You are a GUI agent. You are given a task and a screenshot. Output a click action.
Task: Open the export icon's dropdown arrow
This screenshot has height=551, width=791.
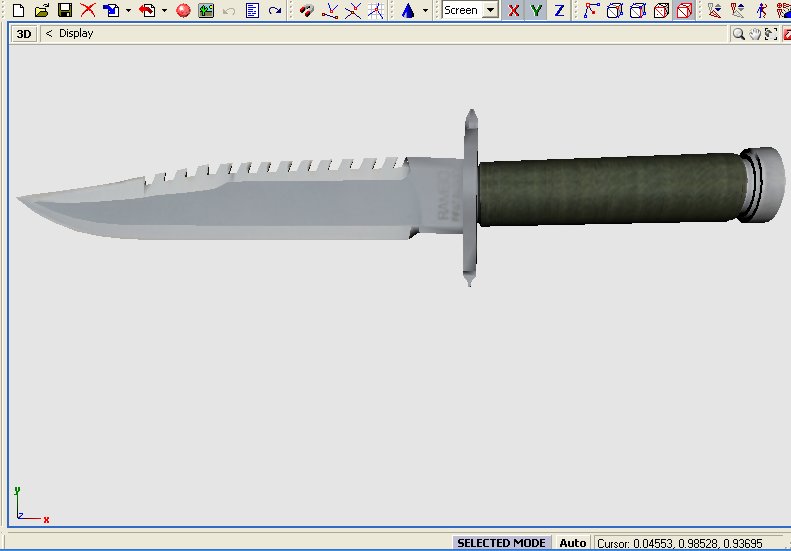164,10
